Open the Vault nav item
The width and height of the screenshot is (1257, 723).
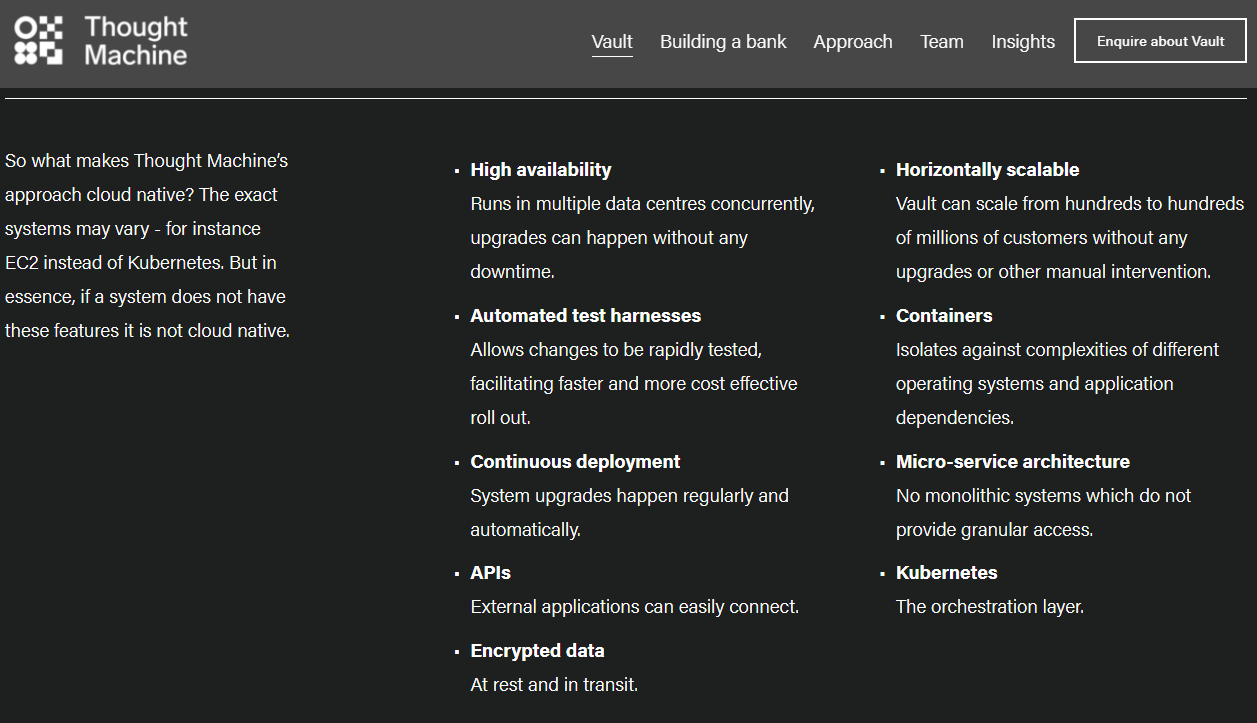tap(612, 42)
